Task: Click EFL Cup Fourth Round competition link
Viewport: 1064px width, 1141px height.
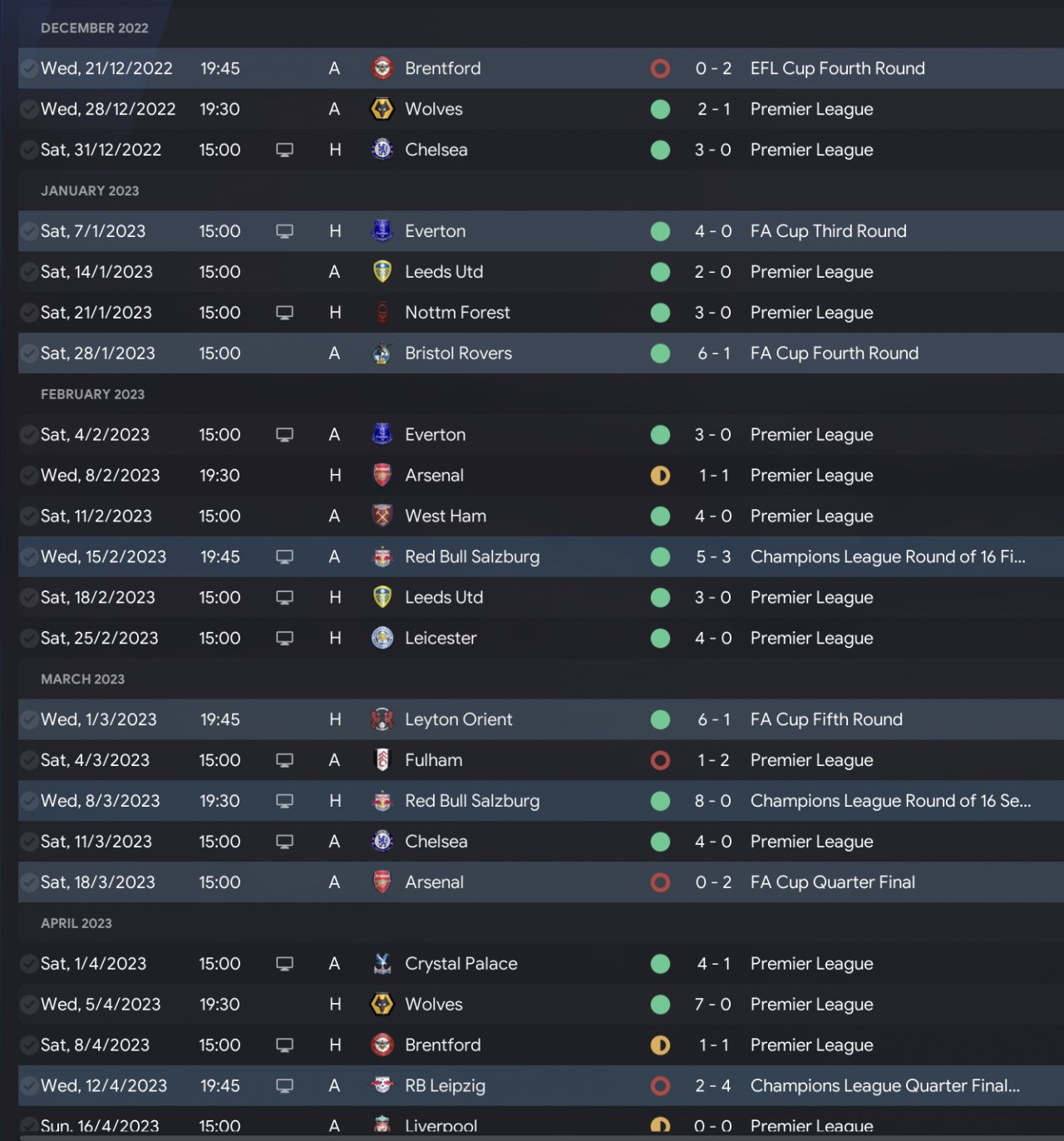Action: click(x=837, y=68)
